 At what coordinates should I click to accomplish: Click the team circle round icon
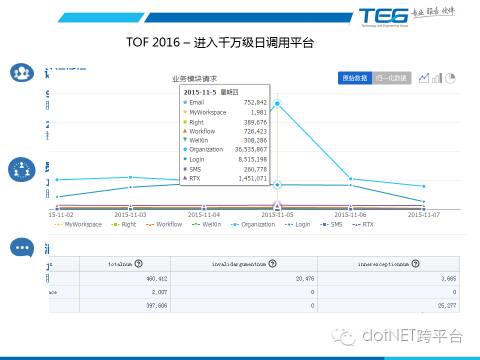pyautogui.click(x=22, y=170)
